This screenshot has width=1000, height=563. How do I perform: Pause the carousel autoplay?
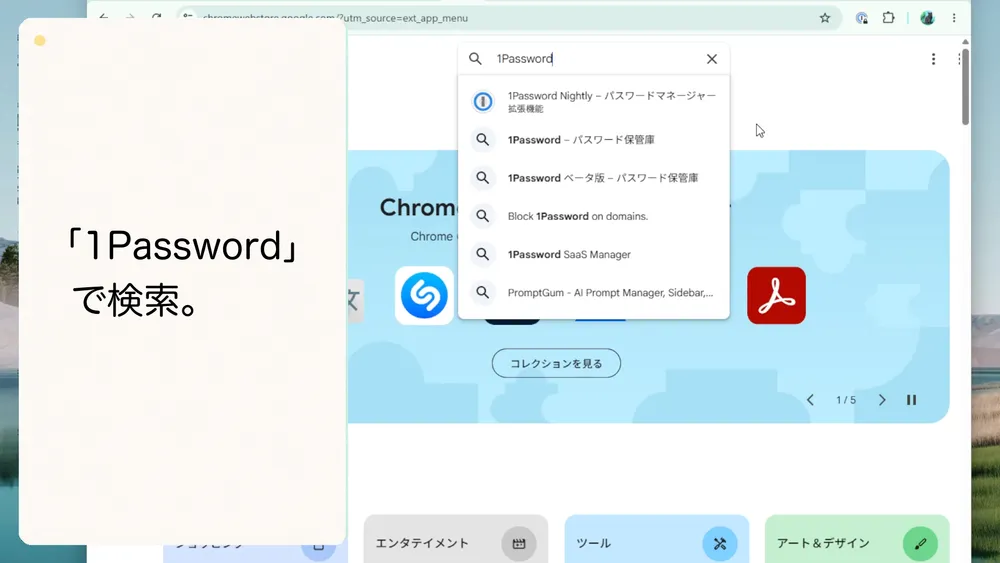911,400
